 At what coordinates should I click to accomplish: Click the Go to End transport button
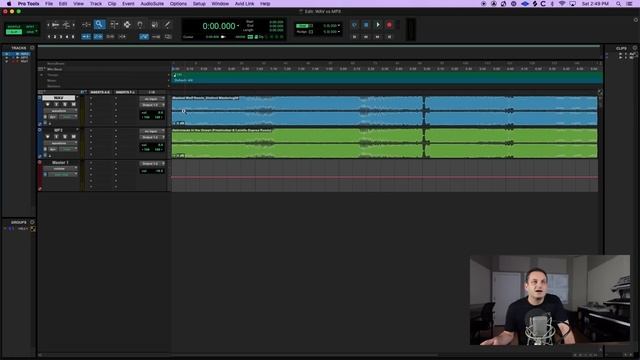tap(389, 37)
